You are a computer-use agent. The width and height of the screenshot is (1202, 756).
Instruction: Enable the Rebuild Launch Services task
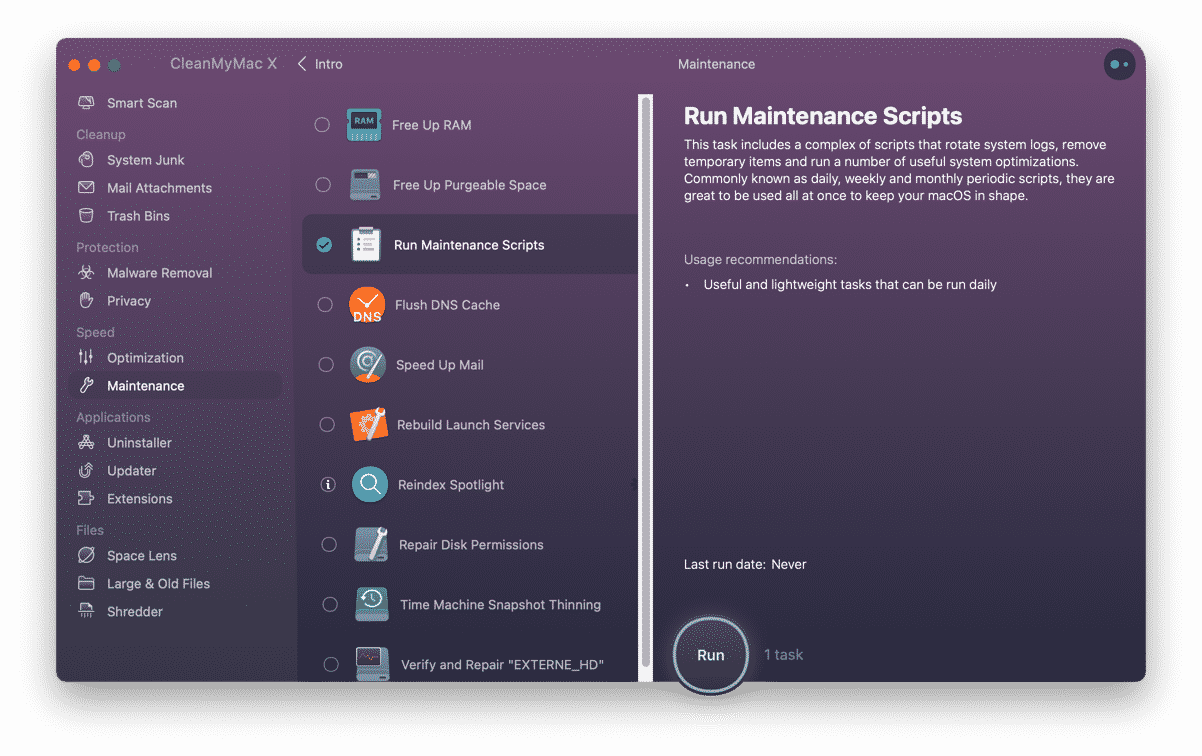pyautogui.click(x=327, y=425)
